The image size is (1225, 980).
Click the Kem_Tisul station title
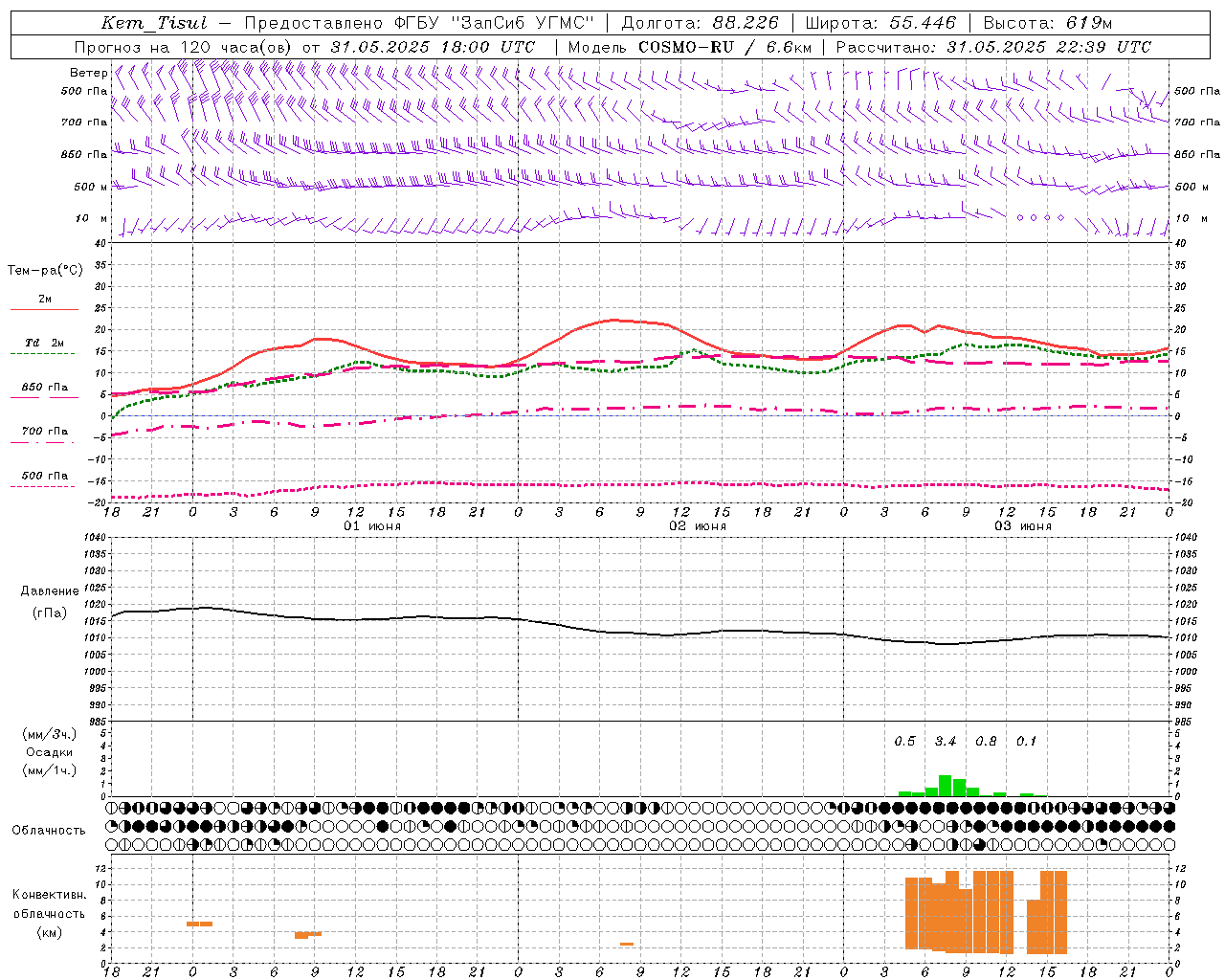click(x=153, y=23)
